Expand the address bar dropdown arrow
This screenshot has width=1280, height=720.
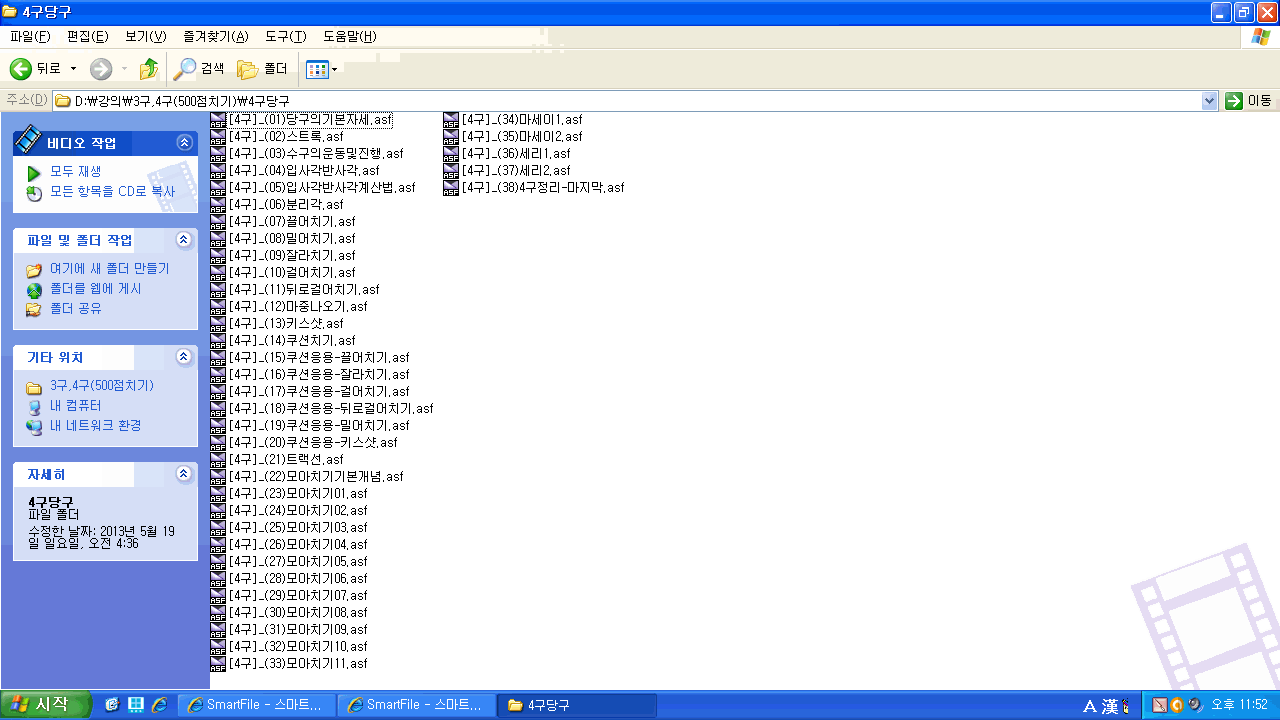tap(1209, 101)
